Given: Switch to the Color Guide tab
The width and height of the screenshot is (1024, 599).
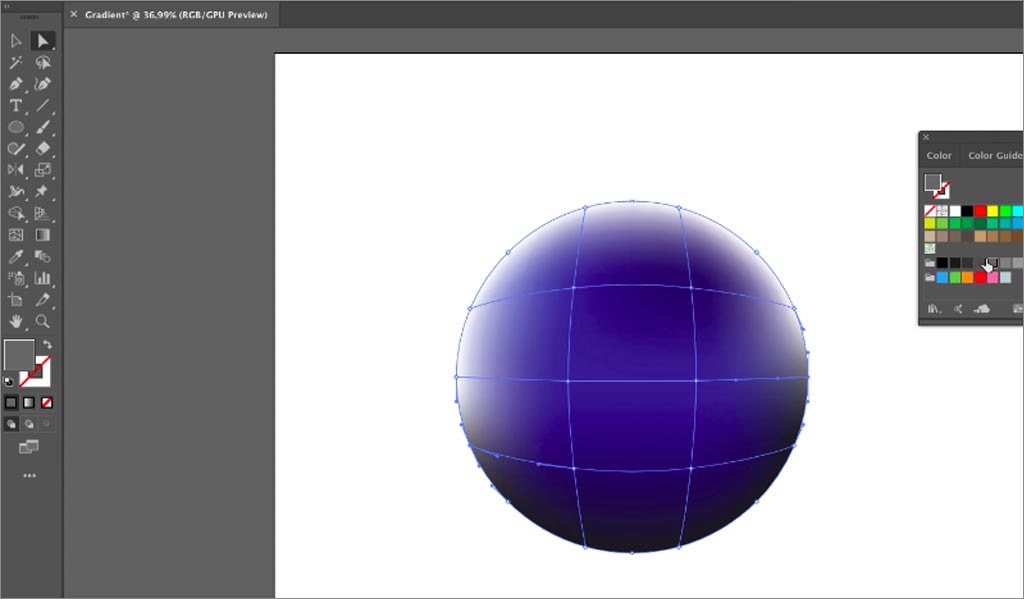Looking at the screenshot, I should pos(993,155).
